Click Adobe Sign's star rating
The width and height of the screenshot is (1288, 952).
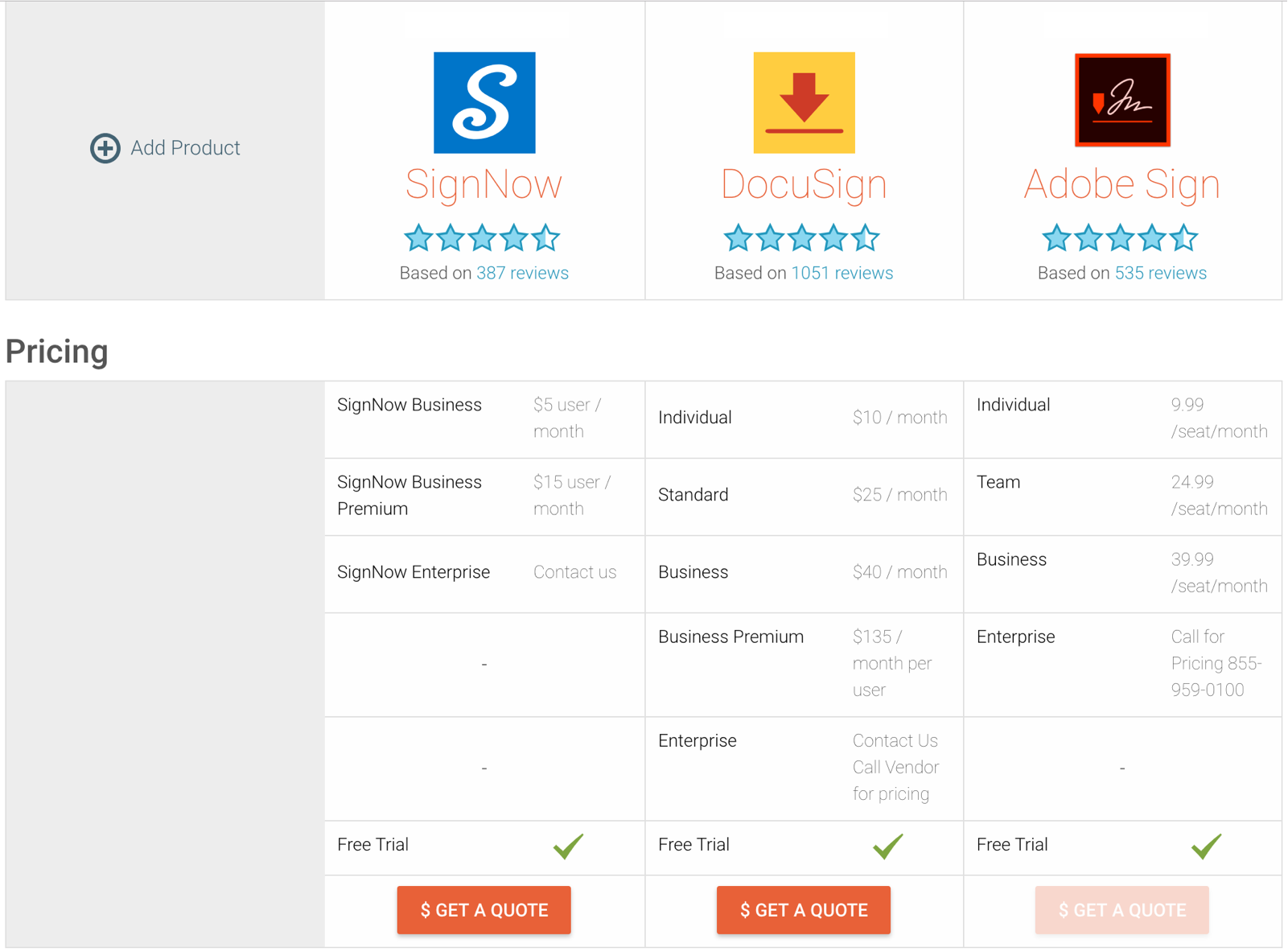click(x=1120, y=238)
